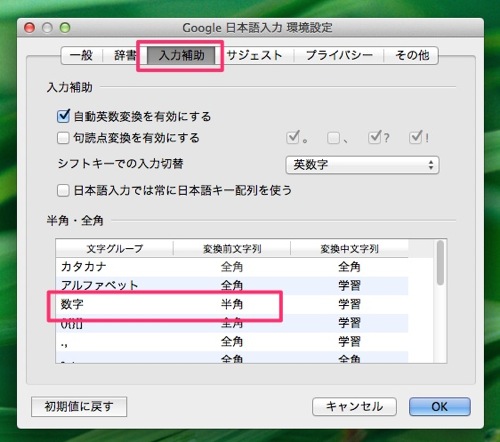Open 変換前文字列 value for アルファベット row
500x442 pixels.
[x=232, y=285]
